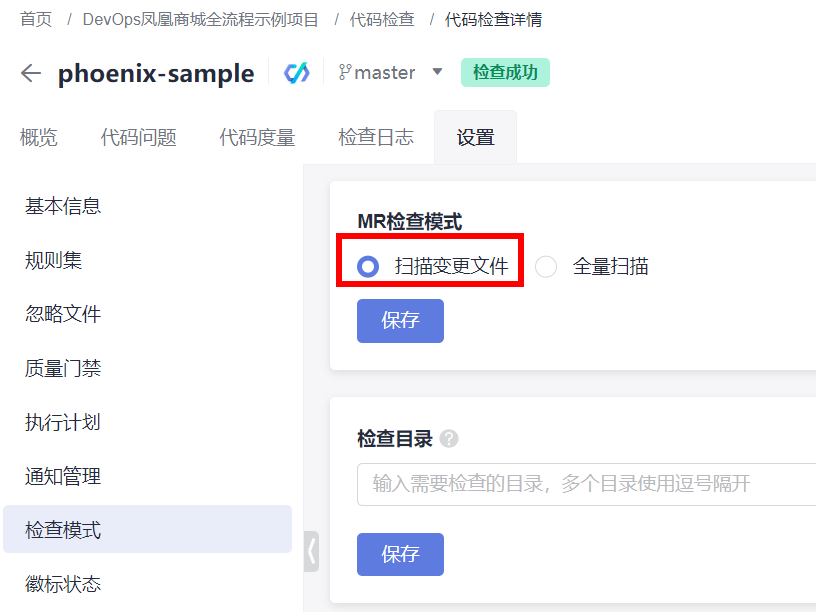Click the back arrow beside phoenix-sample
816x612 pixels.
tap(31, 73)
